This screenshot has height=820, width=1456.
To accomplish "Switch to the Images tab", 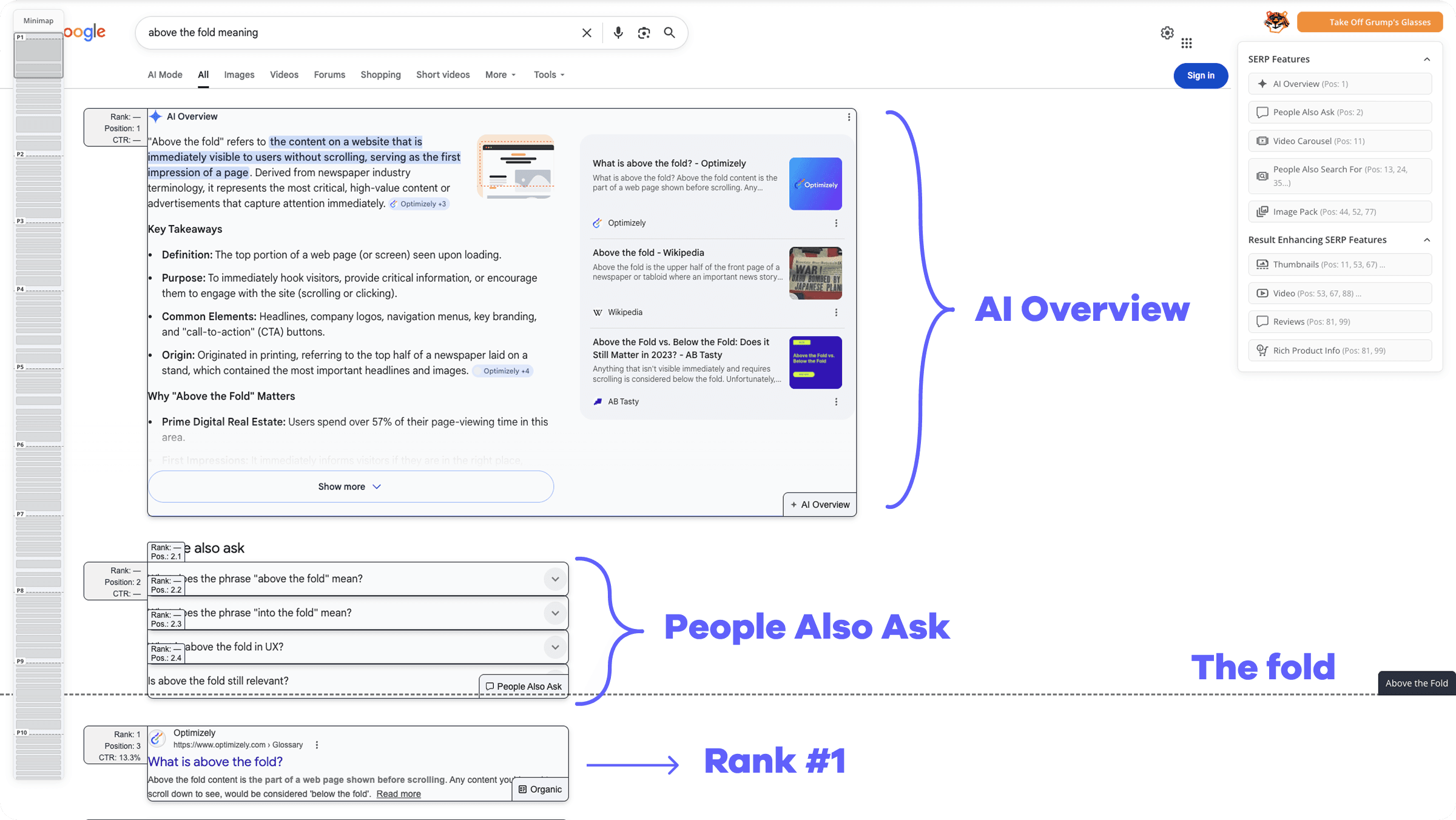I will [239, 75].
